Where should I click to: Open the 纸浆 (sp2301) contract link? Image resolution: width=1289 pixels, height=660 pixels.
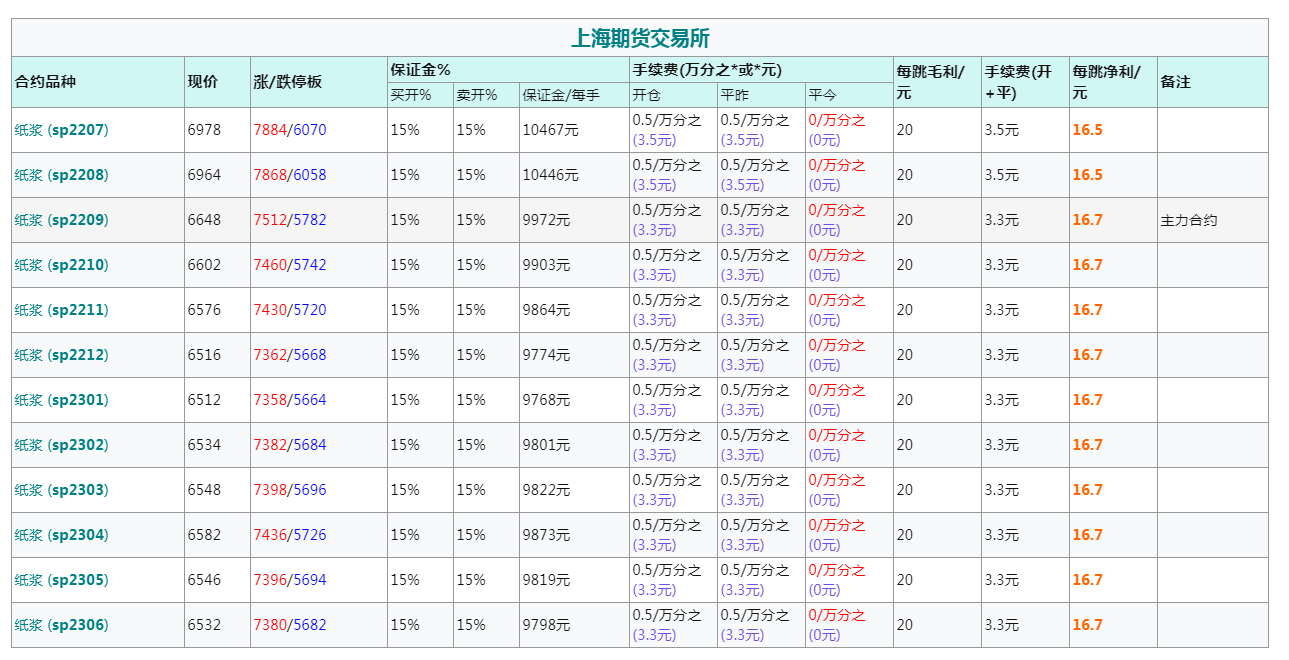coord(61,400)
